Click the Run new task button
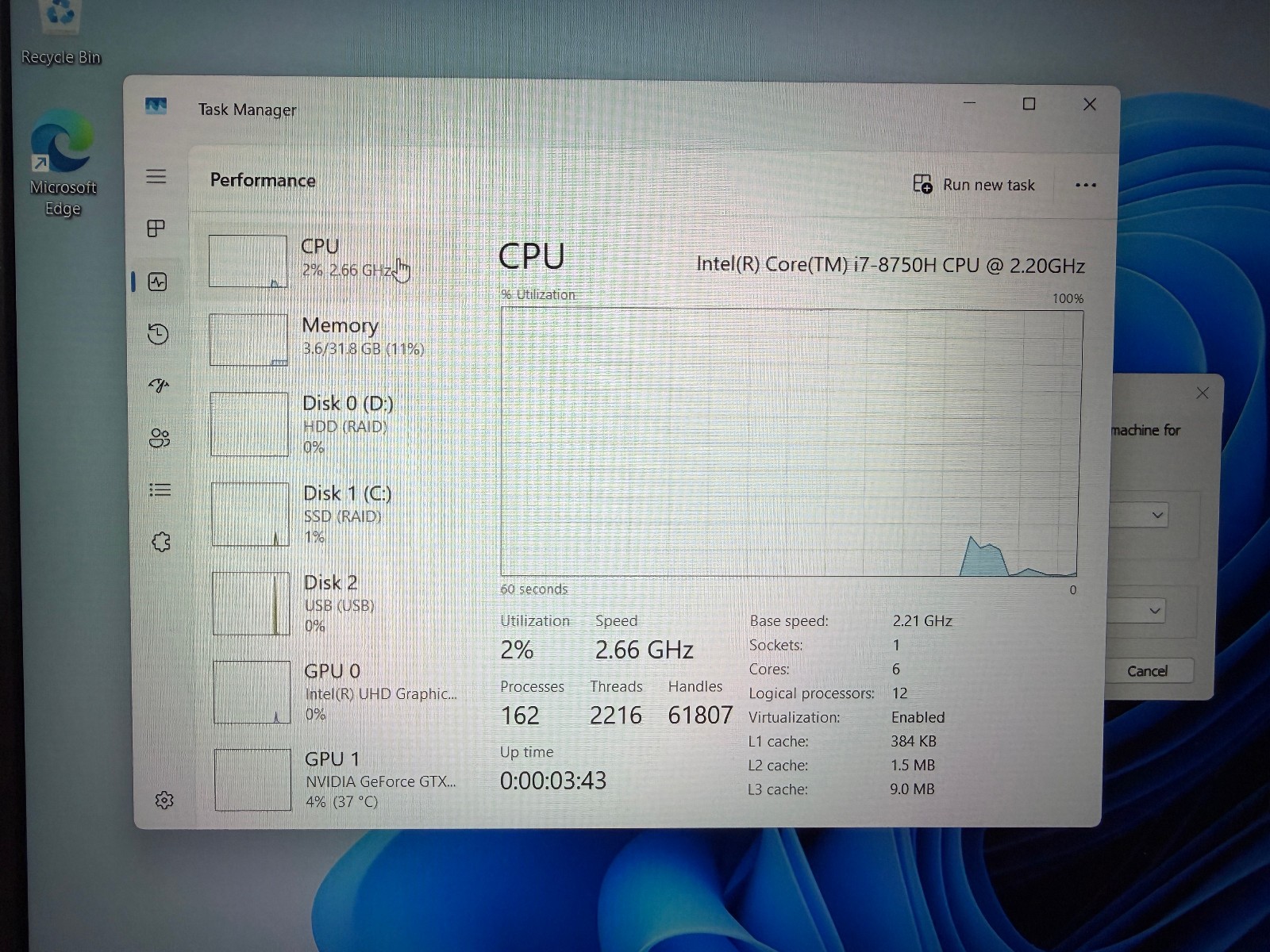The height and width of the screenshot is (952, 1270). [x=974, y=185]
